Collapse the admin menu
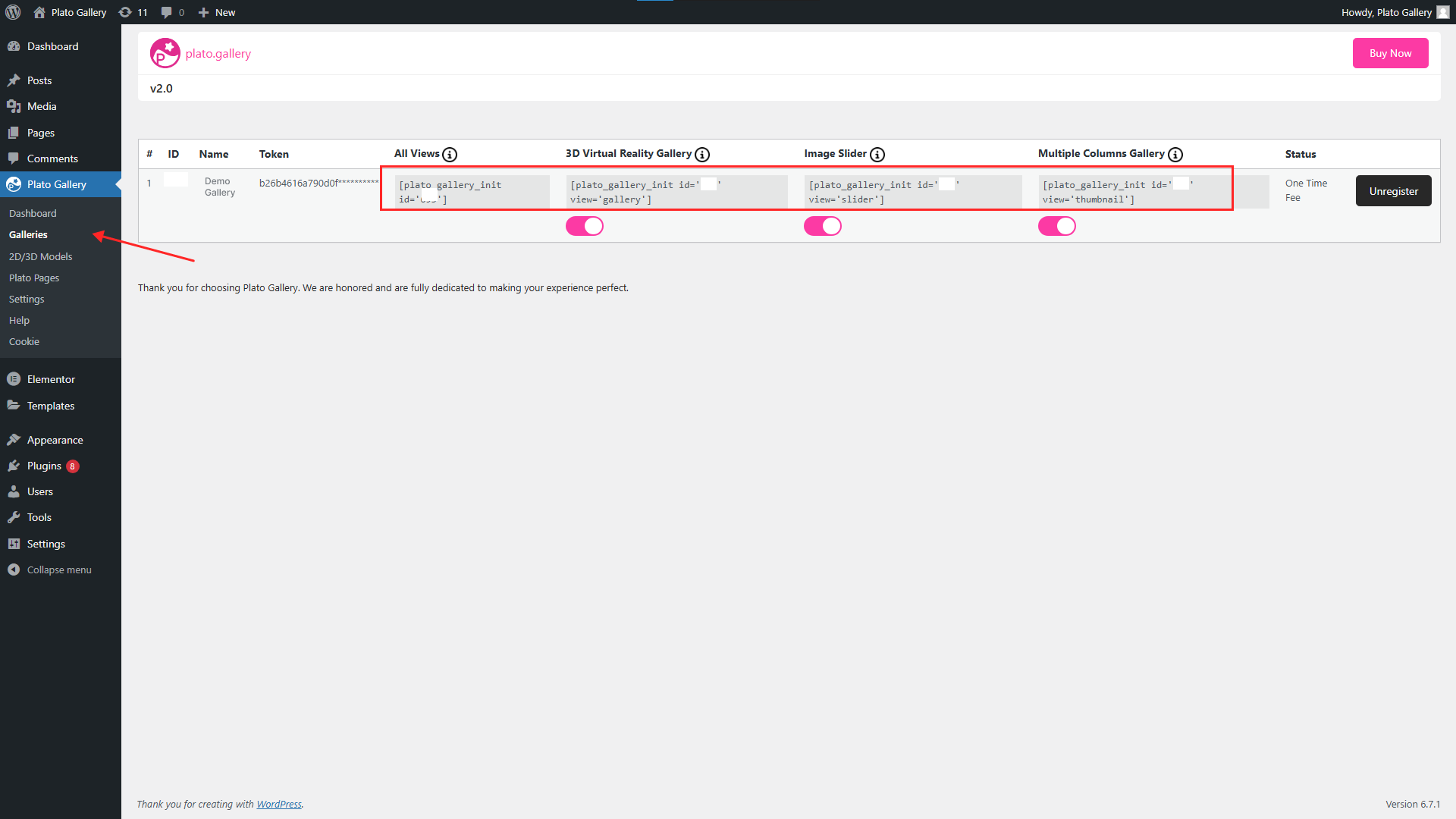 pyautogui.click(x=49, y=570)
